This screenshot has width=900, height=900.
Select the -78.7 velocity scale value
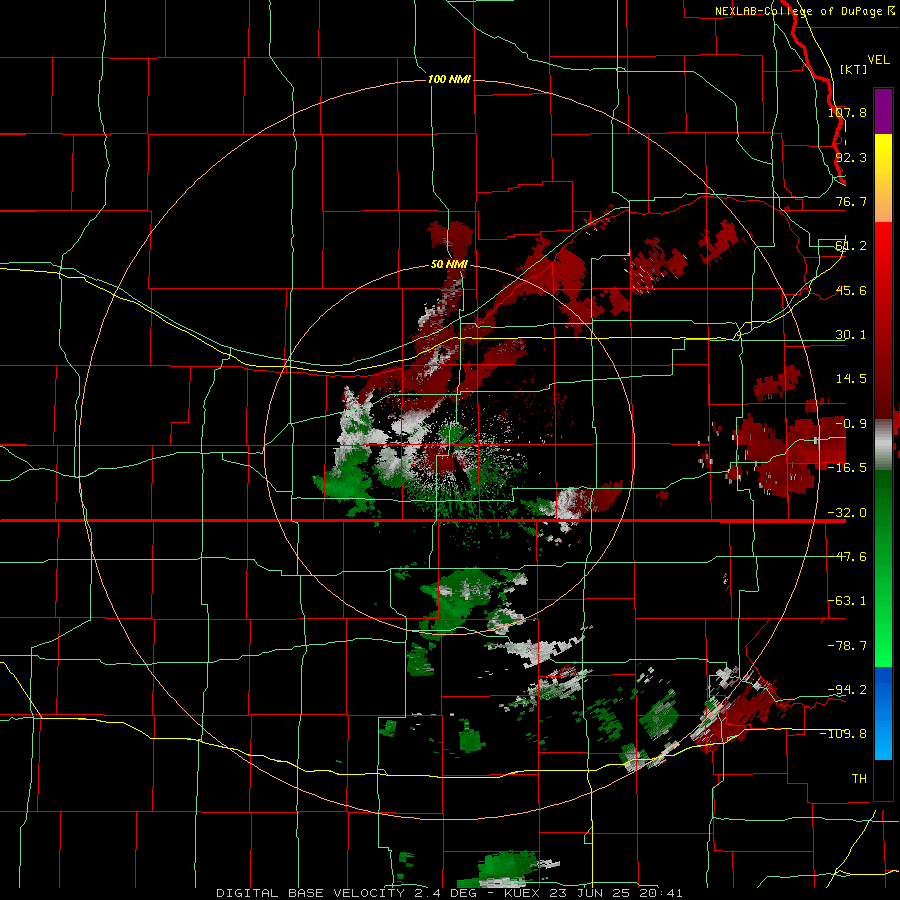pyautogui.click(x=847, y=646)
